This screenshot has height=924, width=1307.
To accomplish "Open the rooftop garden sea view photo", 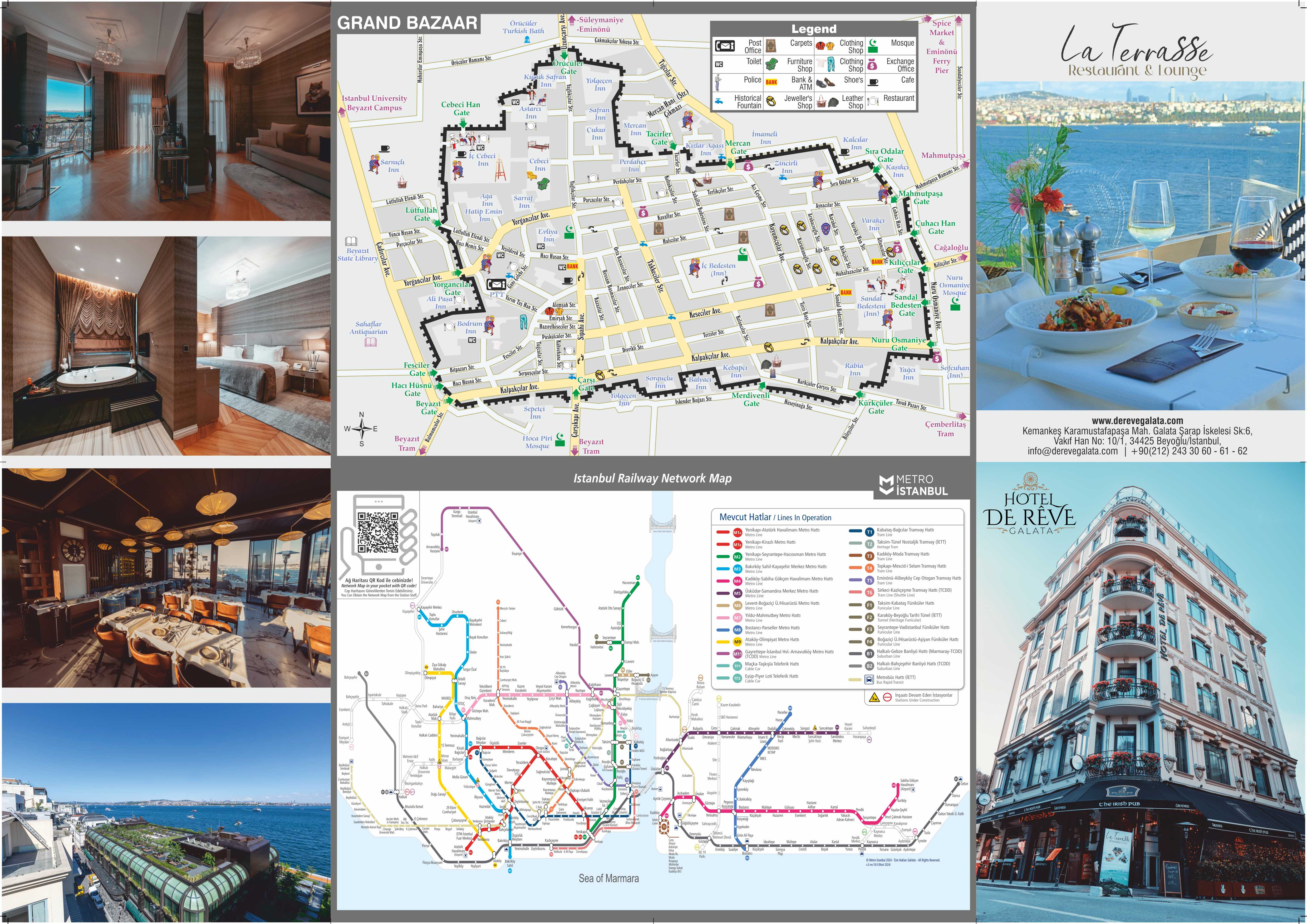I will click(166, 812).
